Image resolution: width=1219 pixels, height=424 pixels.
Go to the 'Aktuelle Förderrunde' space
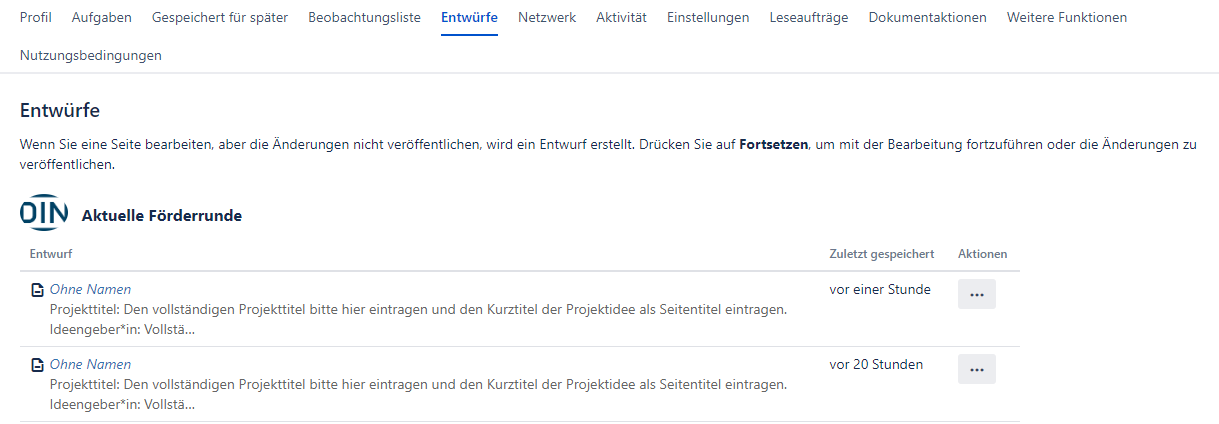[x=161, y=215]
